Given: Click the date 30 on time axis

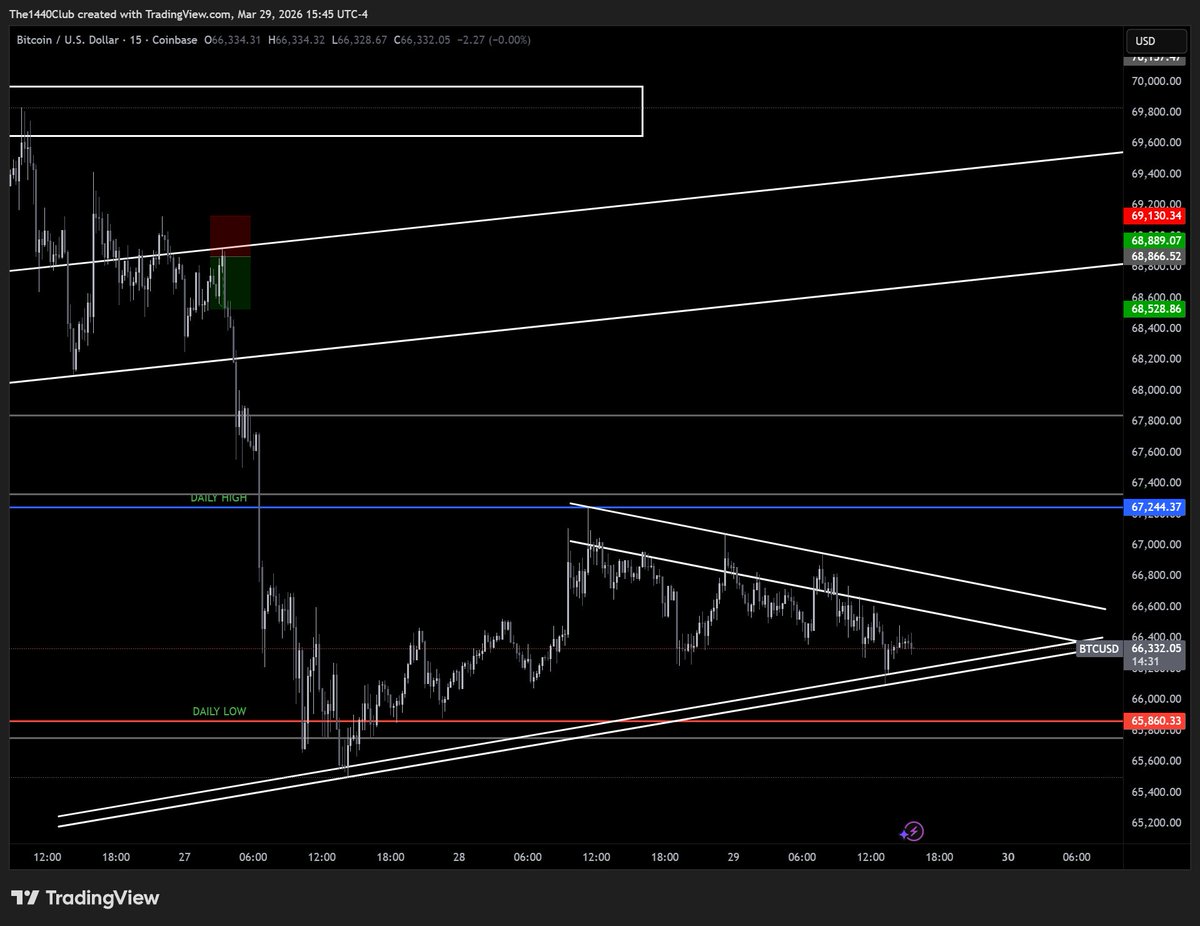Looking at the screenshot, I should 1008,857.
